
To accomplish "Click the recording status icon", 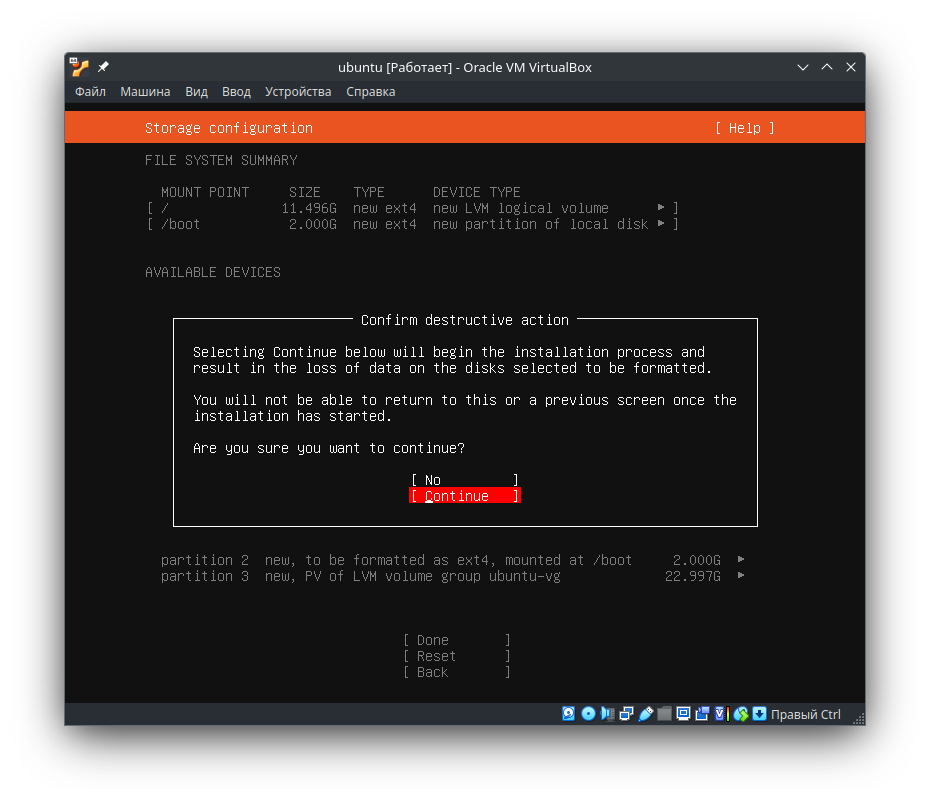I will pyautogui.click(x=700, y=714).
